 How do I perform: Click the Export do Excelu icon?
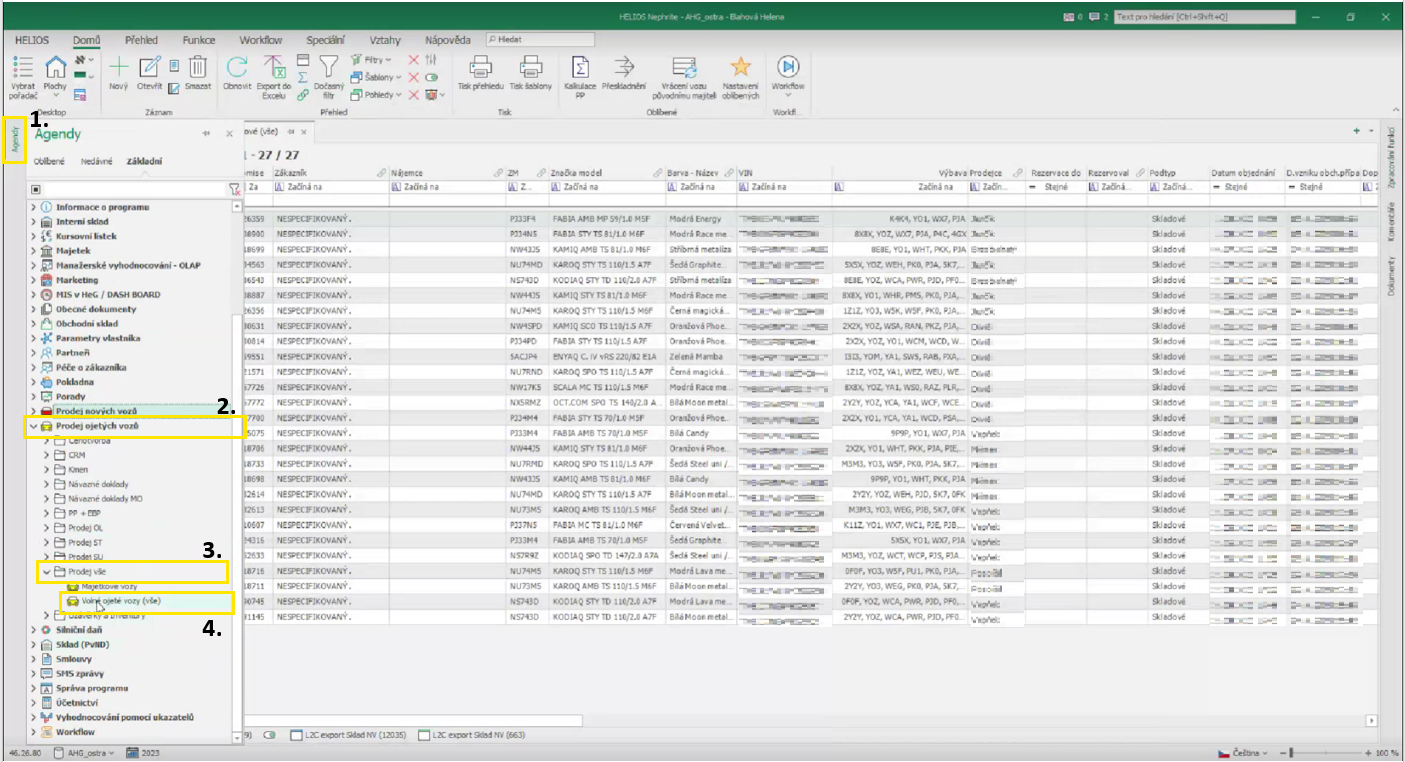coord(274,68)
